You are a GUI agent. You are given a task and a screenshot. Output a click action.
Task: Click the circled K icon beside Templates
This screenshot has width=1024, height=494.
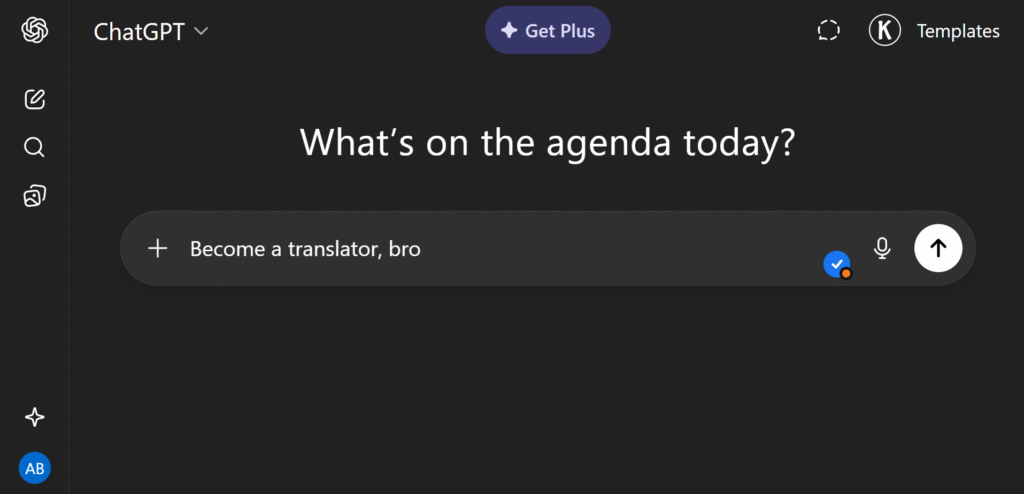[x=883, y=31]
